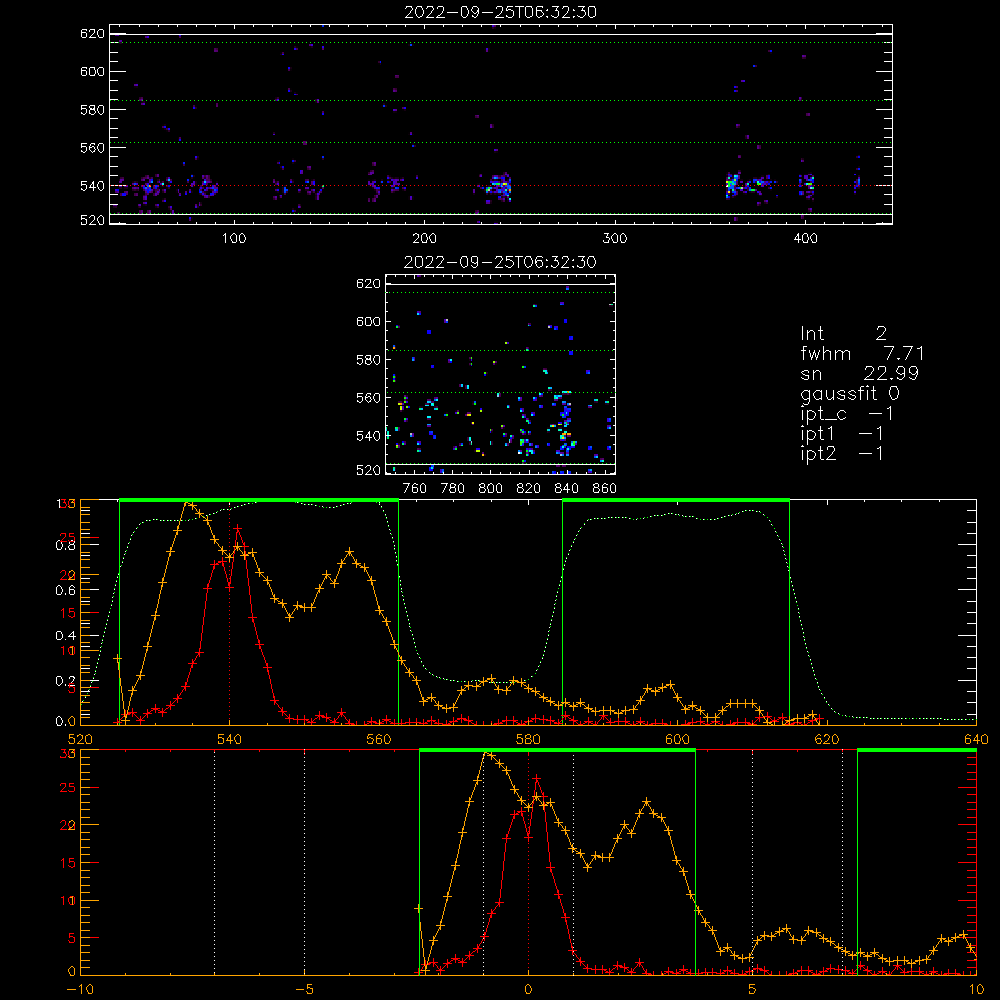Click x-axis label 100 of the top plot
This screenshot has width=1000, height=1000.
coord(234,239)
